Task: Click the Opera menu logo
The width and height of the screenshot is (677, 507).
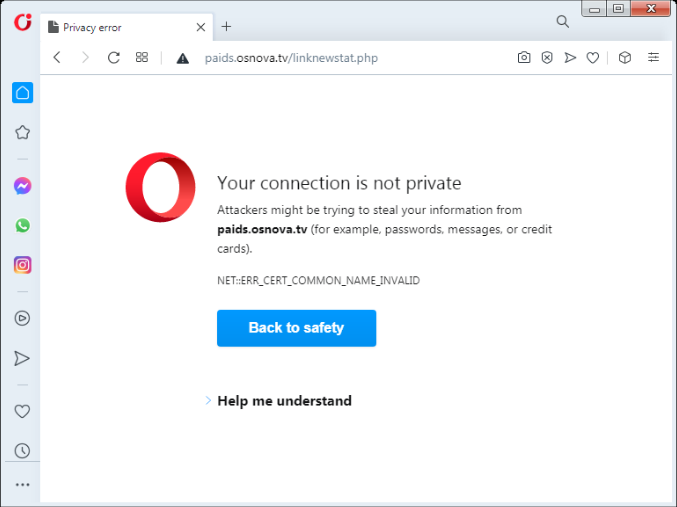Action: click(23, 22)
